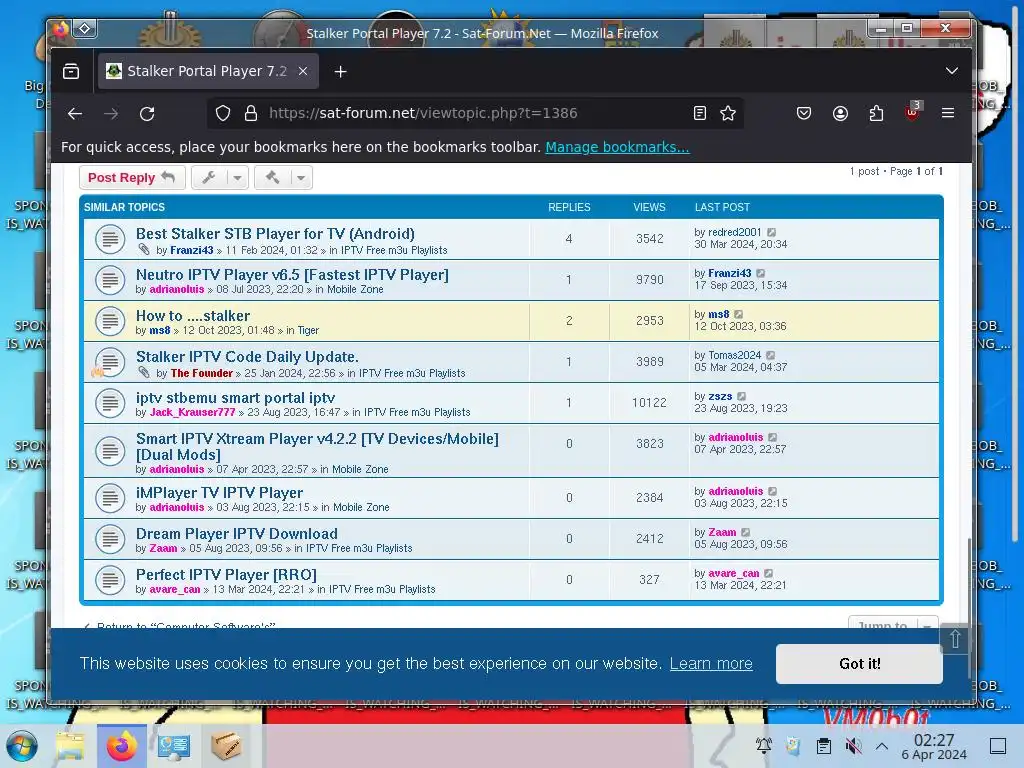
Task: Open topic Smart IPTV Xtream Player v4.2.2
Action: tap(317, 447)
